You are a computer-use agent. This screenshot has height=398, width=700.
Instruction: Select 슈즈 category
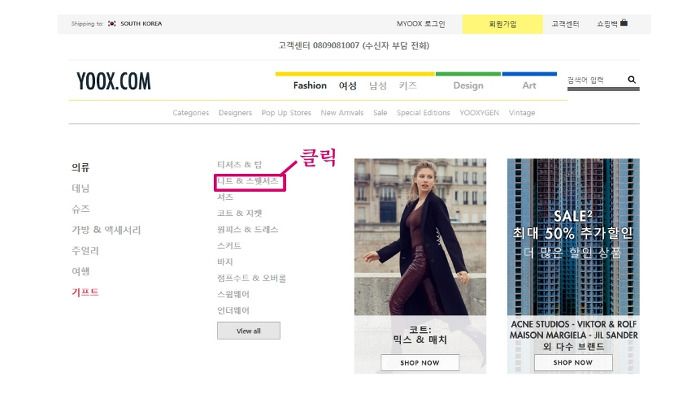point(80,209)
